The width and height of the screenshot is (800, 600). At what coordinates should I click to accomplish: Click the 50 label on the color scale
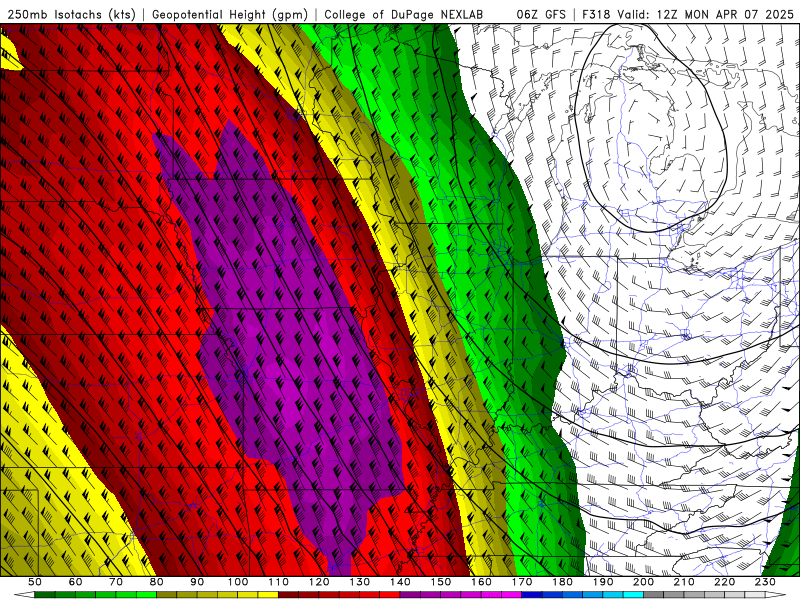coord(35,582)
